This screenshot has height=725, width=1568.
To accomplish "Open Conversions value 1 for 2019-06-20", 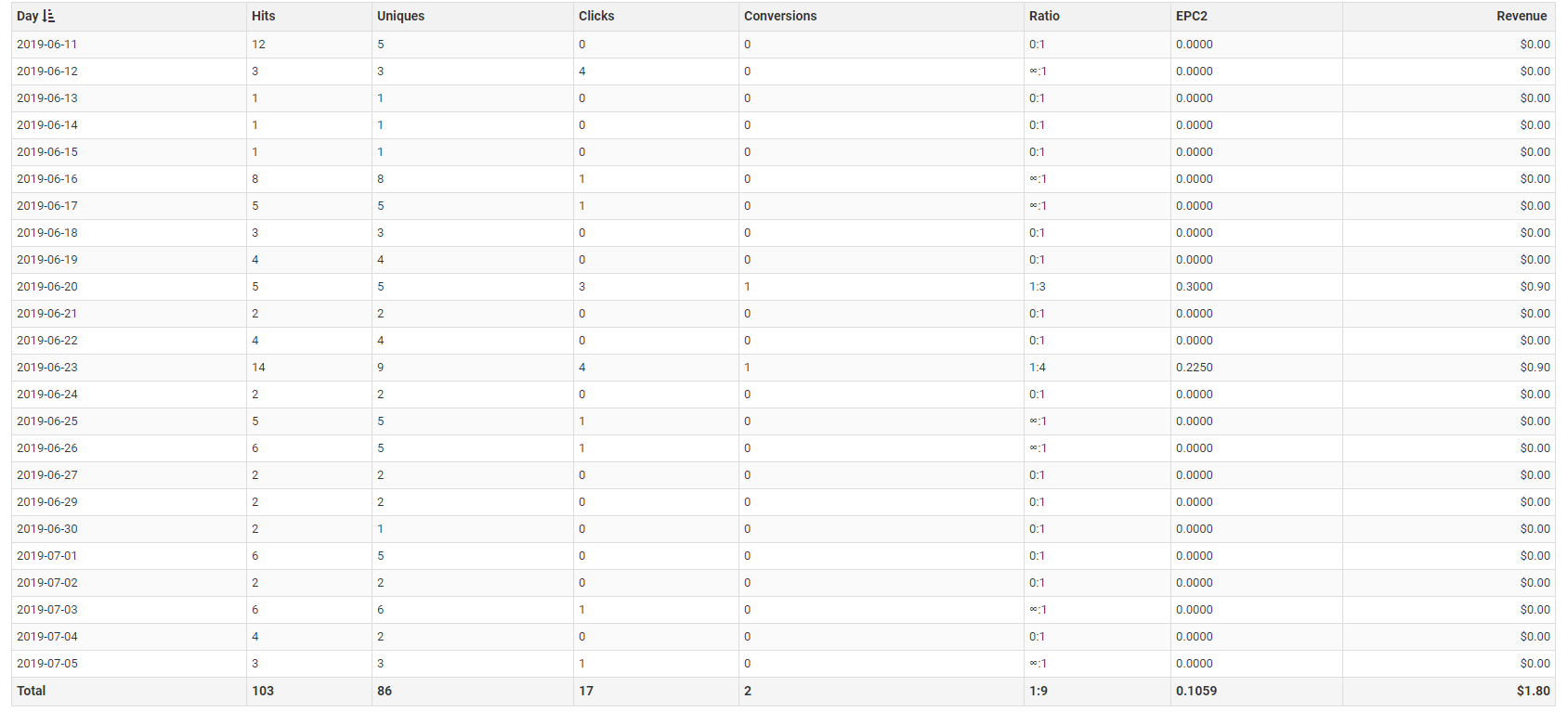I will tap(747, 286).
